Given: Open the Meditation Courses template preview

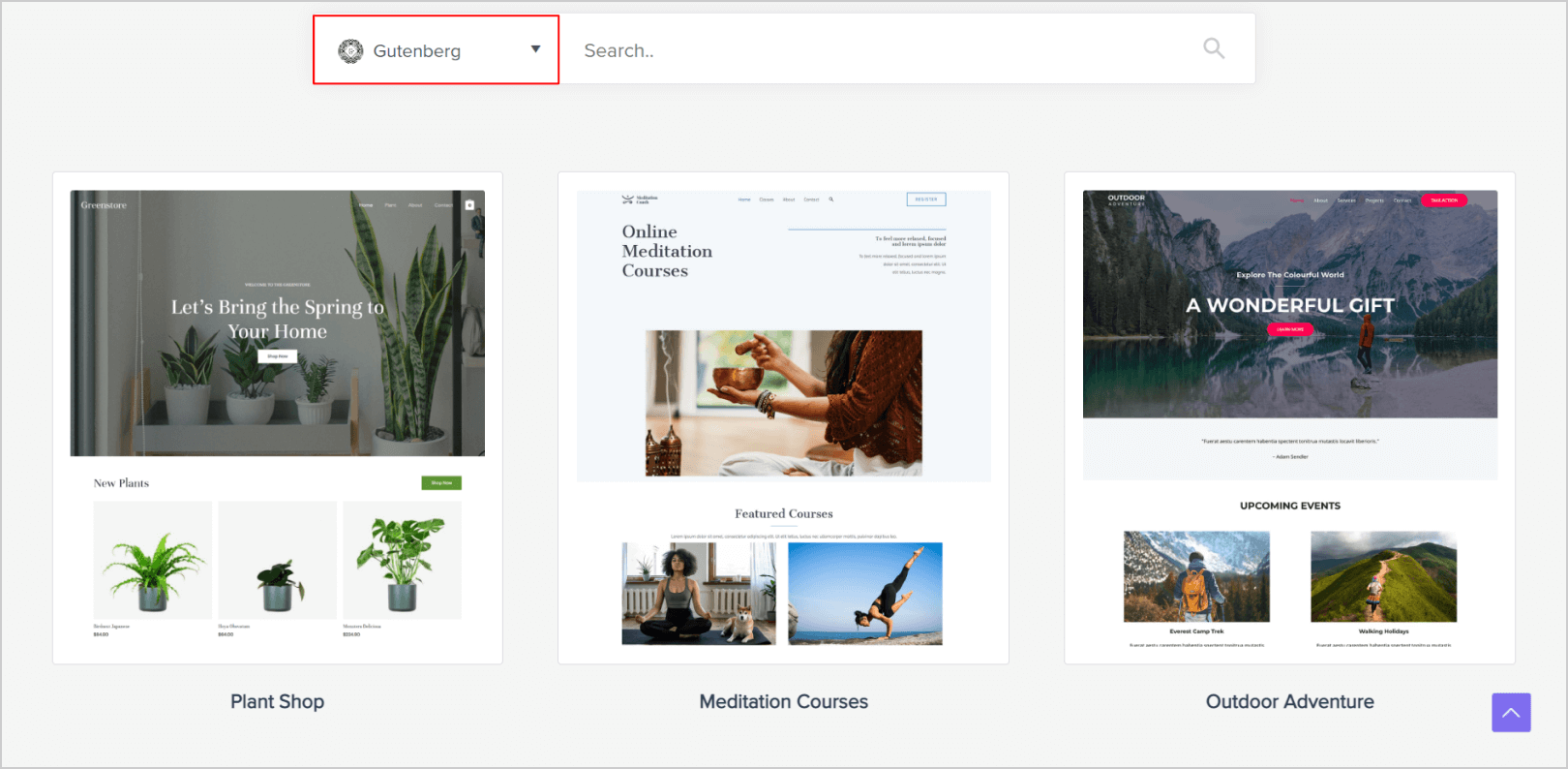Looking at the screenshot, I should 783,418.
